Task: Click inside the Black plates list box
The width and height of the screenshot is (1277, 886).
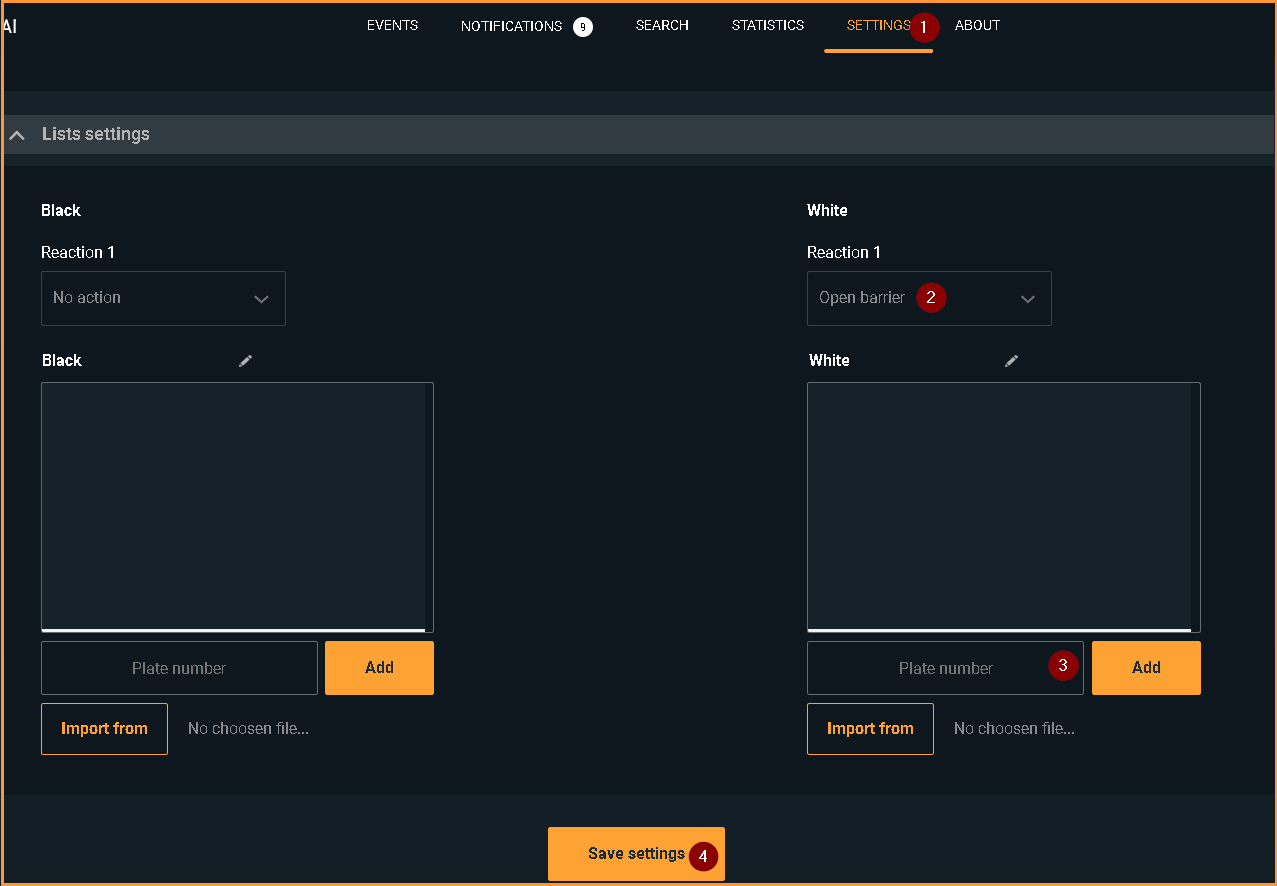Action: coord(237,507)
